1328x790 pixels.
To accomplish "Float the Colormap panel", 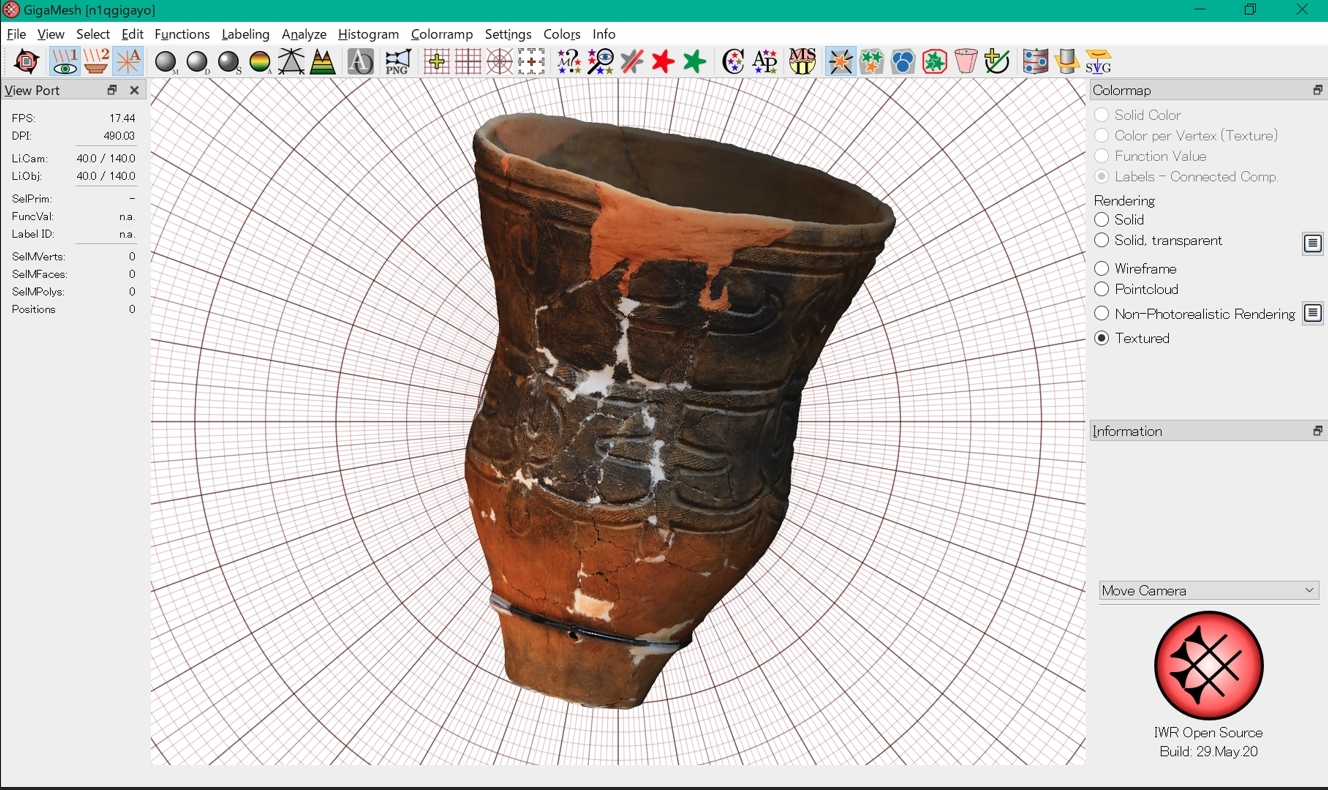I will point(1317,90).
